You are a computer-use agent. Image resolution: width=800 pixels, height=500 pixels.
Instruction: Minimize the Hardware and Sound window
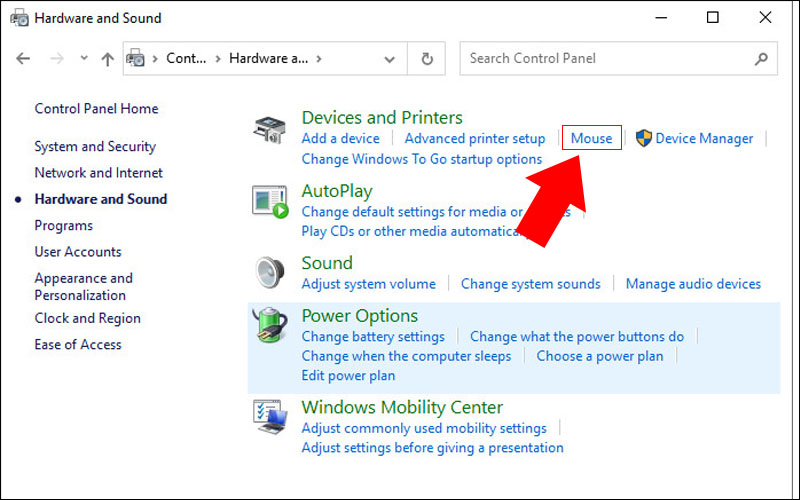pyautogui.click(x=661, y=18)
